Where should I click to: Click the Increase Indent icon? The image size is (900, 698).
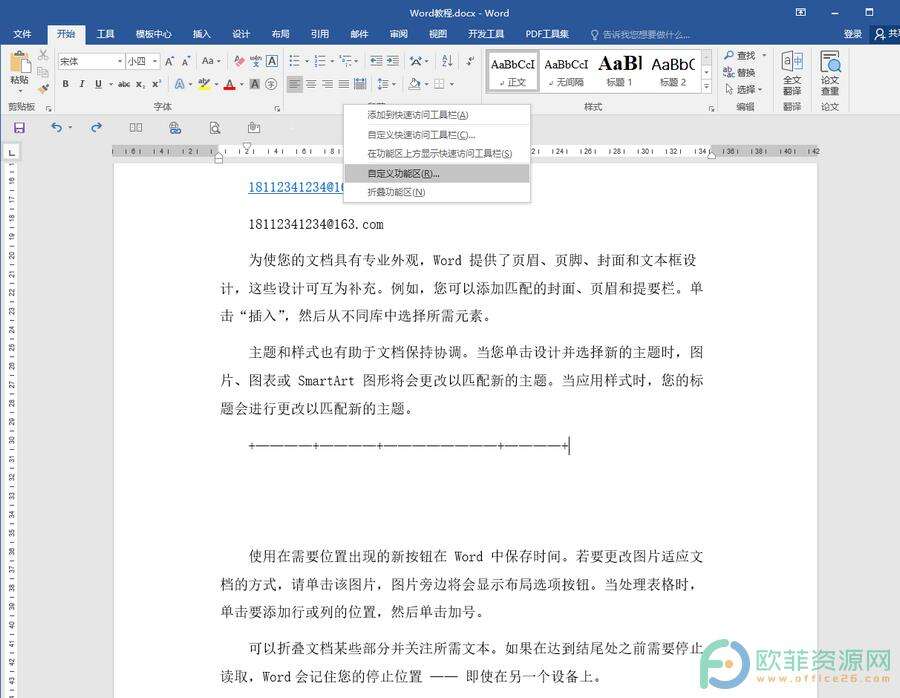click(393, 61)
